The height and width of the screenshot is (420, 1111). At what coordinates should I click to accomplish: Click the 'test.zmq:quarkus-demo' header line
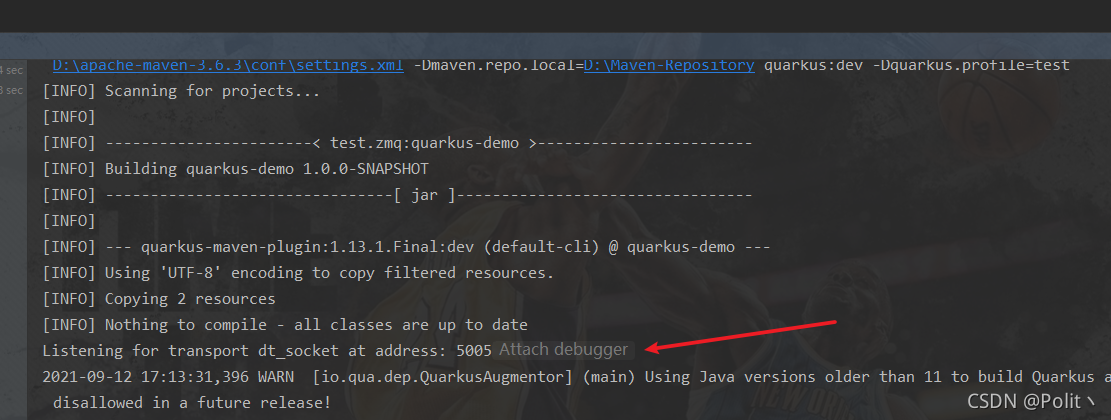[397, 143]
